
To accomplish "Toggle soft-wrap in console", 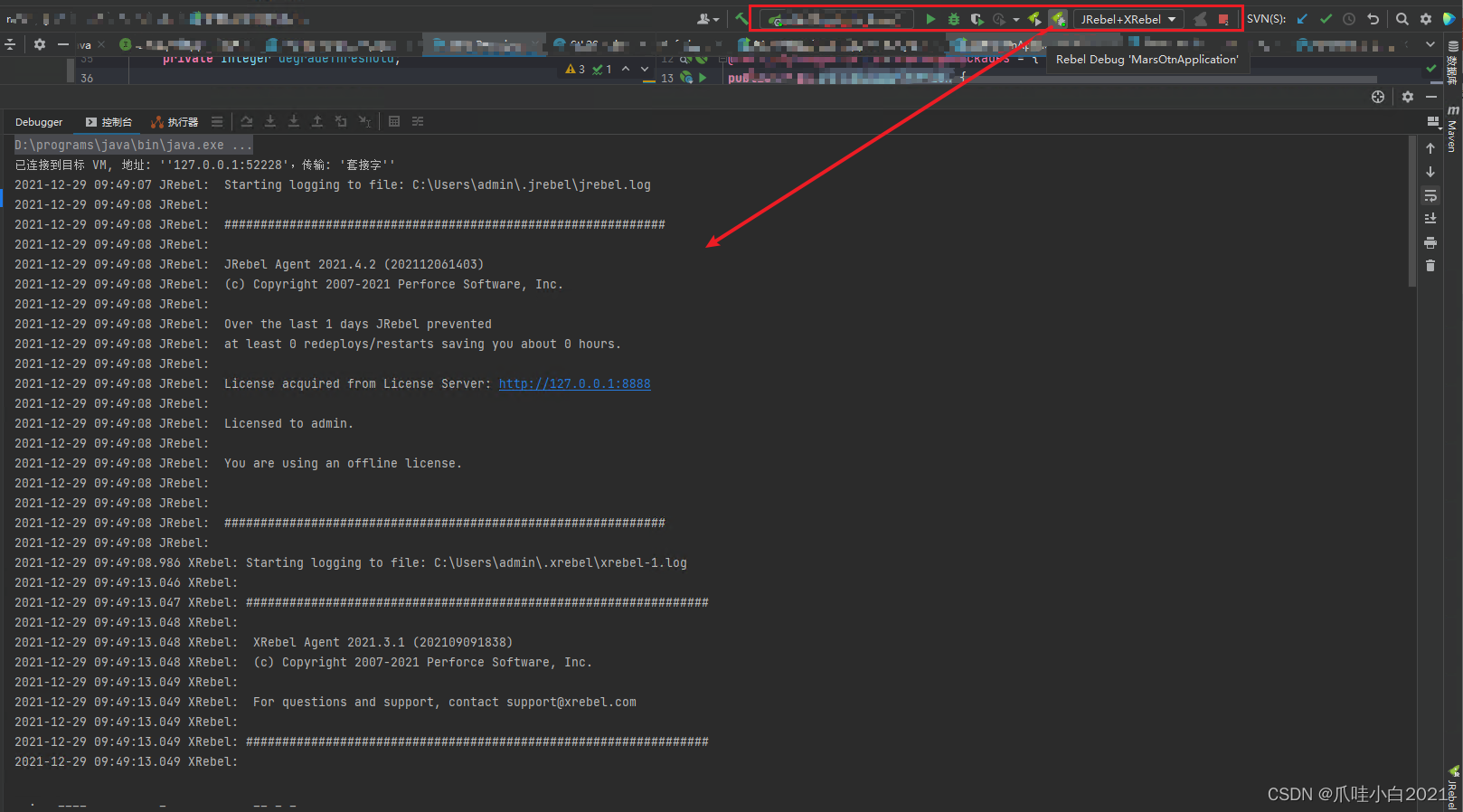I will 1430,195.
